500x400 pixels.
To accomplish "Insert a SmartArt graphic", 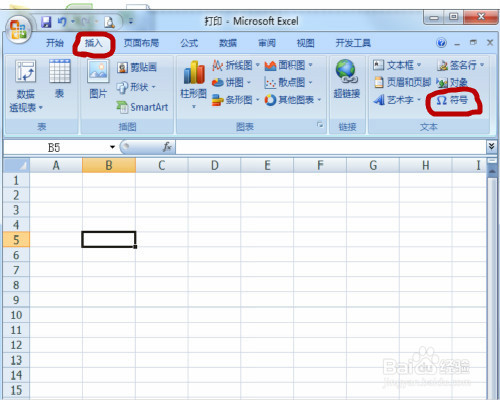I will click(142, 107).
